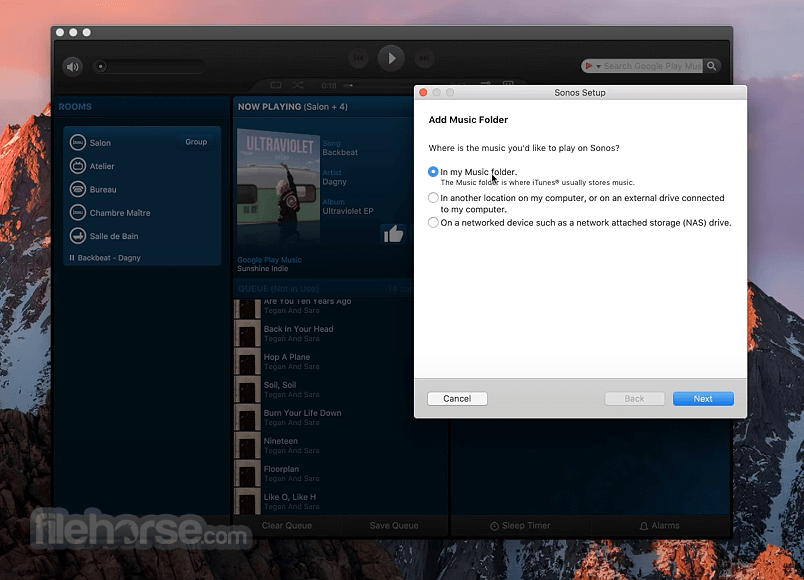Select Like O, Like H in the queue
Viewport: 804px width, 580px height.
tap(341, 501)
